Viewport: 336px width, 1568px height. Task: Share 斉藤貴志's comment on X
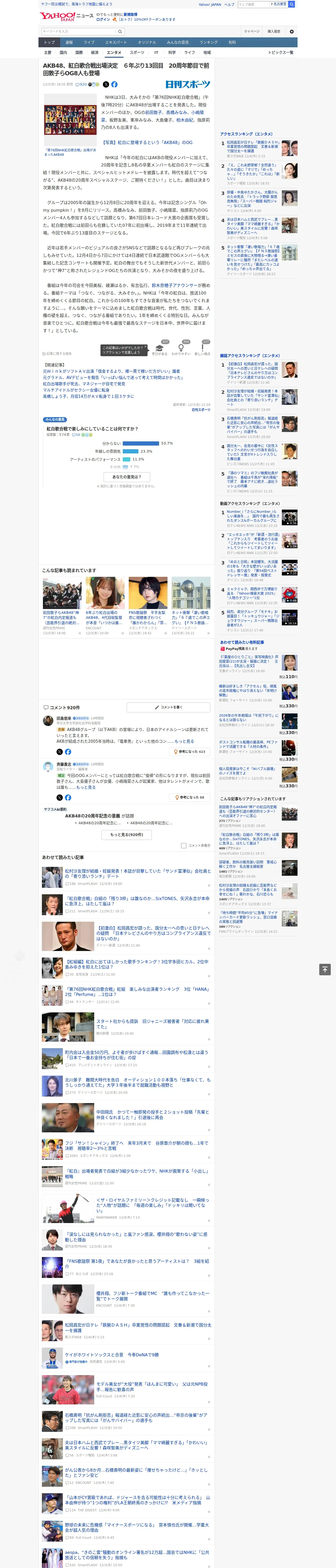[x=60, y=797]
